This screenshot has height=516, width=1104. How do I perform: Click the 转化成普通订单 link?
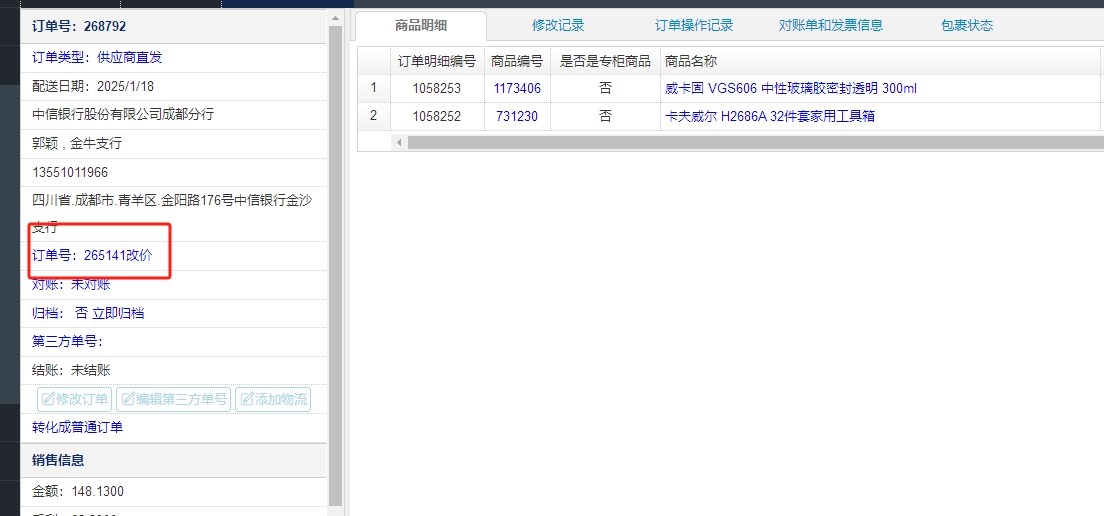click(78, 427)
